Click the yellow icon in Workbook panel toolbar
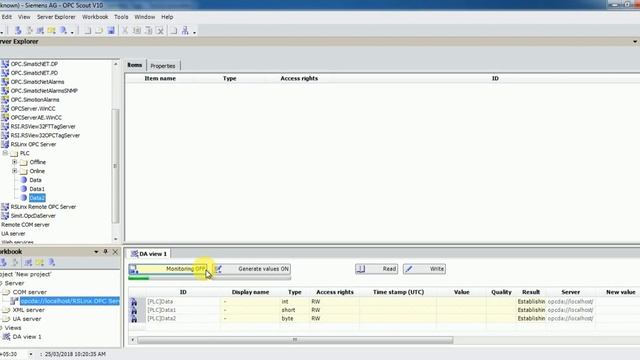640x360 pixels. (40, 262)
